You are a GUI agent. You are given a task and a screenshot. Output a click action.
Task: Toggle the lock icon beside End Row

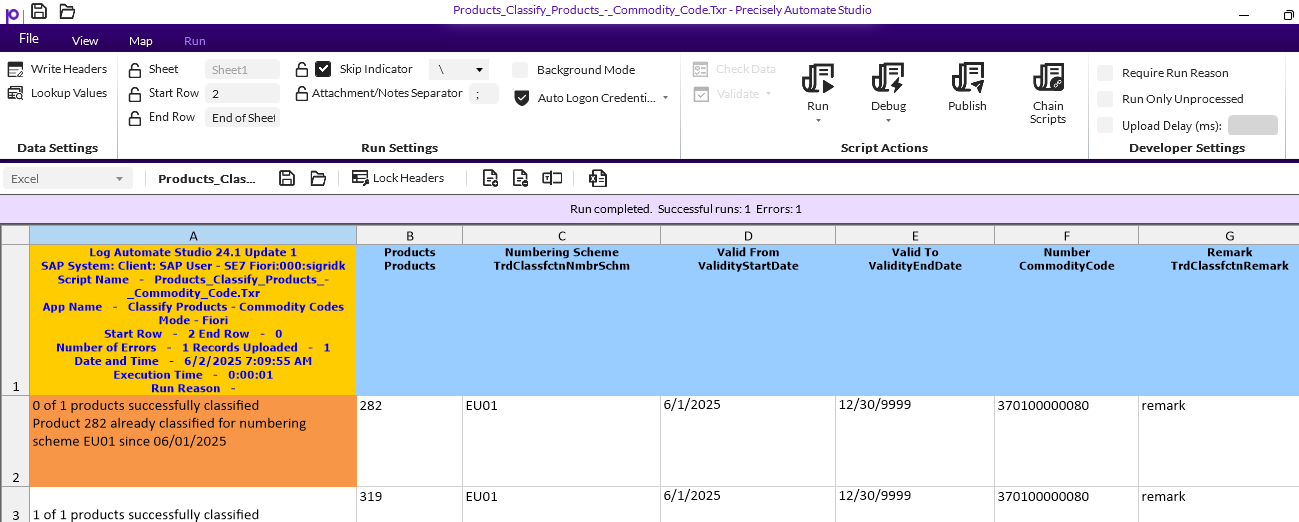click(135, 118)
